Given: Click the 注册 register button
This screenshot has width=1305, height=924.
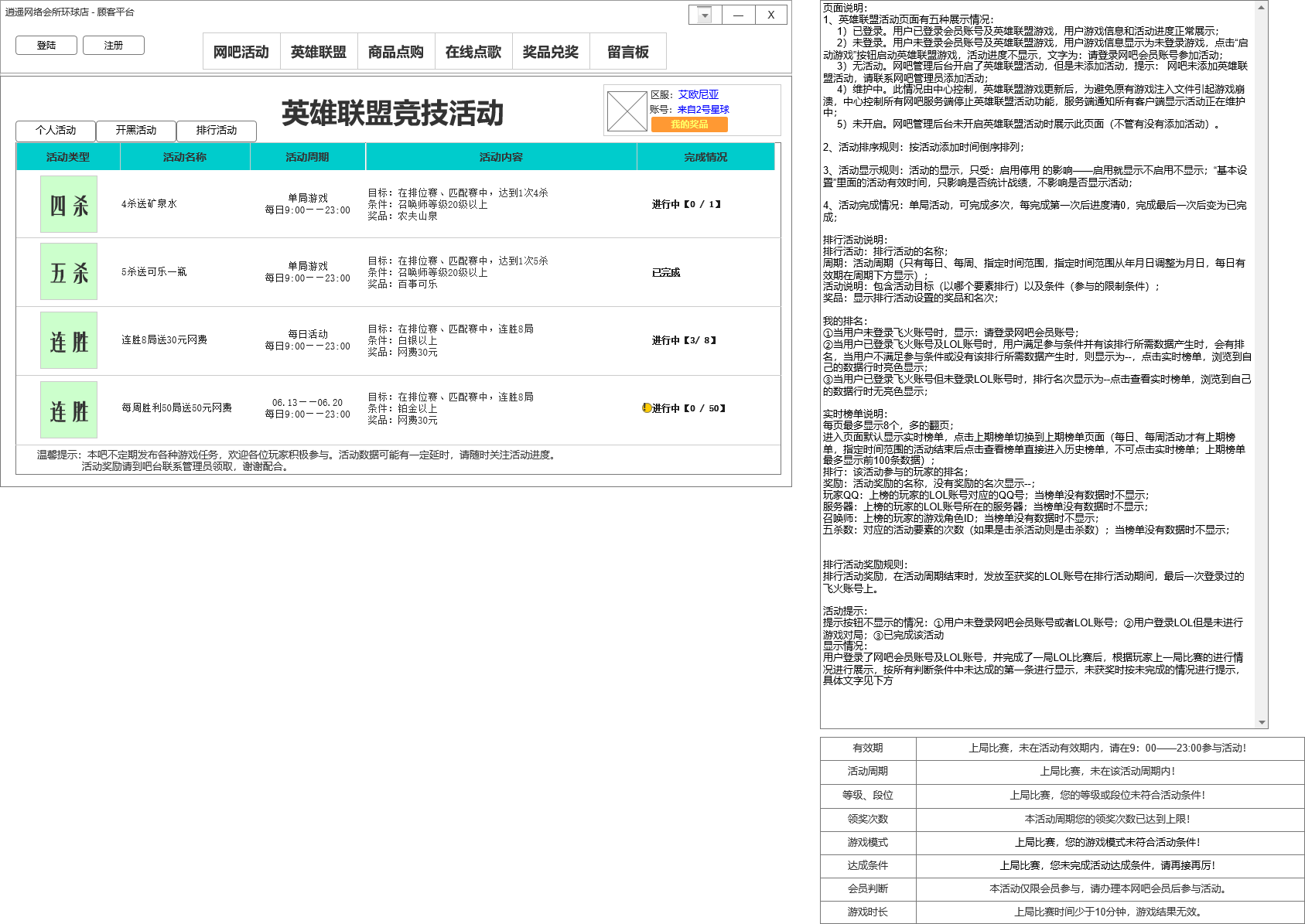Looking at the screenshot, I should pos(114,46).
